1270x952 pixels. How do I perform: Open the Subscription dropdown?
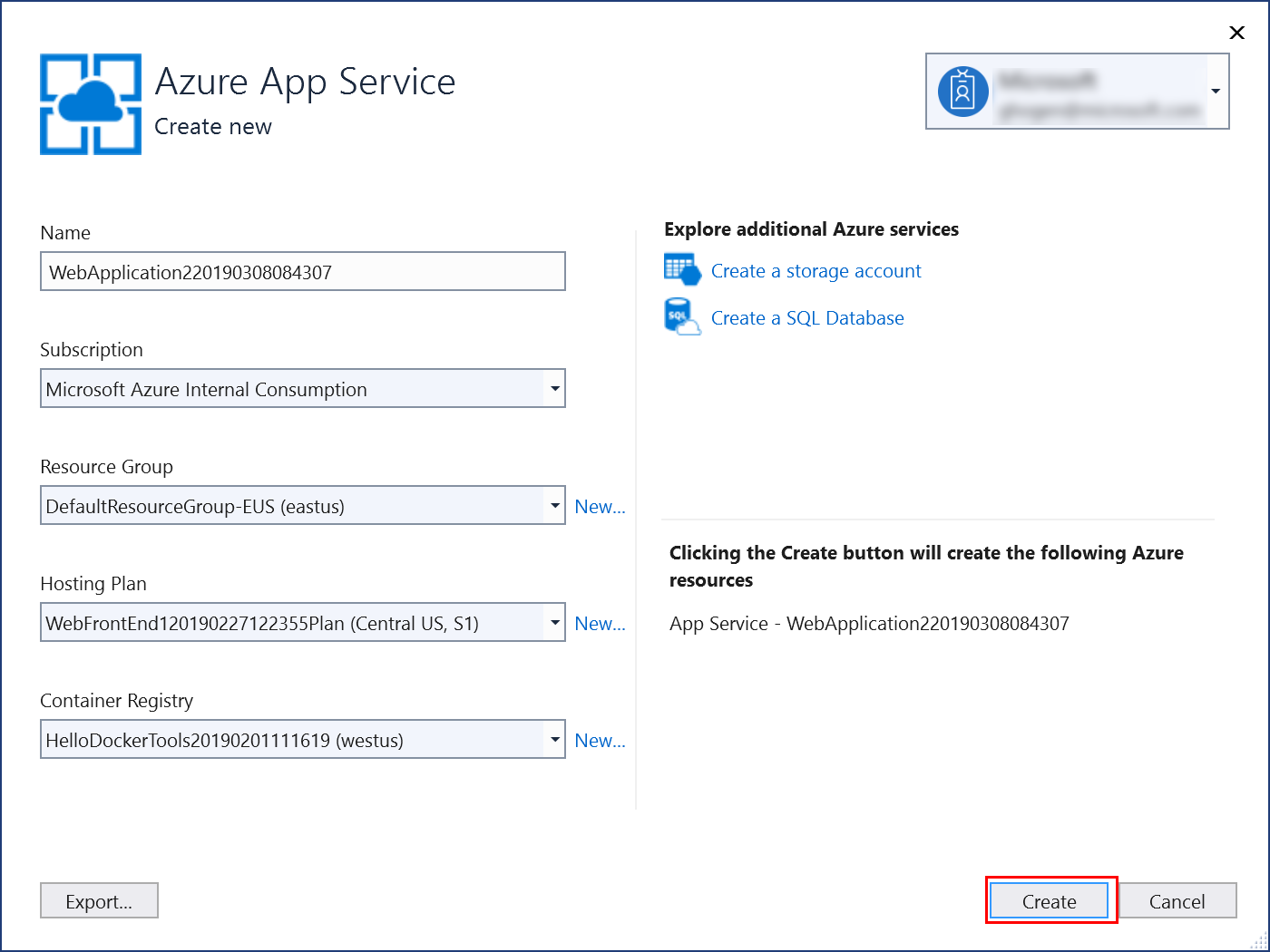pyautogui.click(x=554, y=388)
